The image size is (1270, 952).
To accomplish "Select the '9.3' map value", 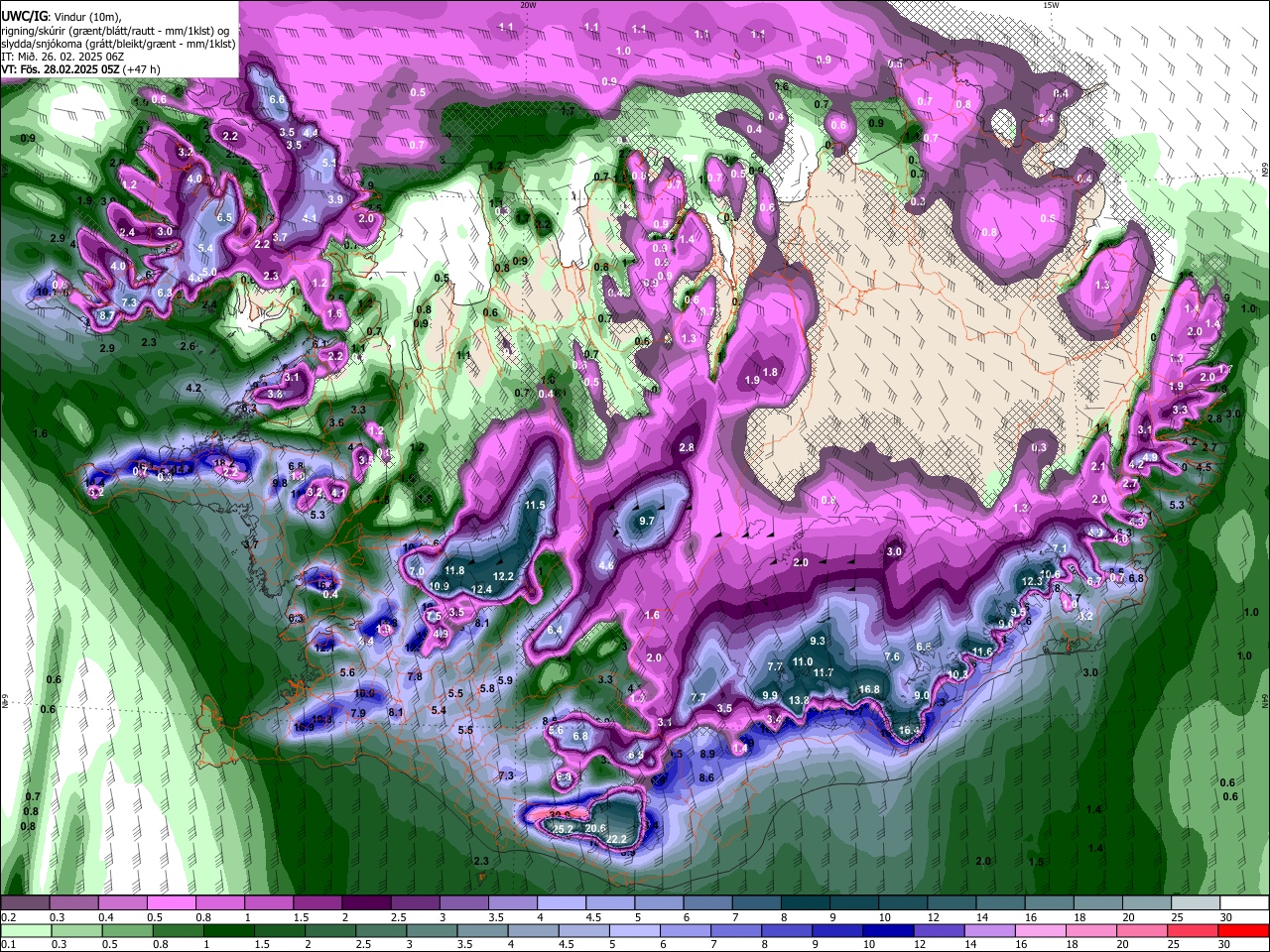I will click(818, 642).
